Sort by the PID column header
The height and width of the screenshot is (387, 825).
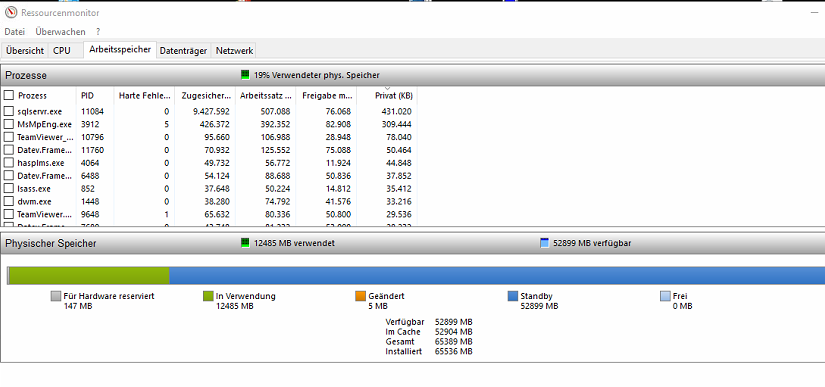[95, 96]
